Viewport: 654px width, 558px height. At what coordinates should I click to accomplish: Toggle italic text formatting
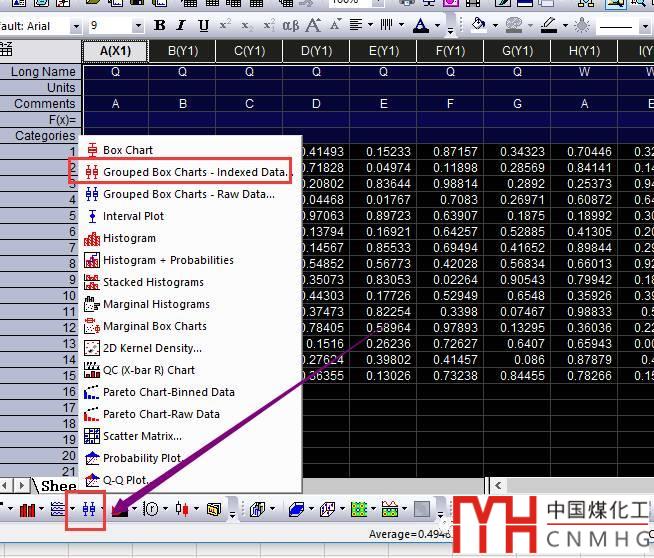[x=181, y=26]
